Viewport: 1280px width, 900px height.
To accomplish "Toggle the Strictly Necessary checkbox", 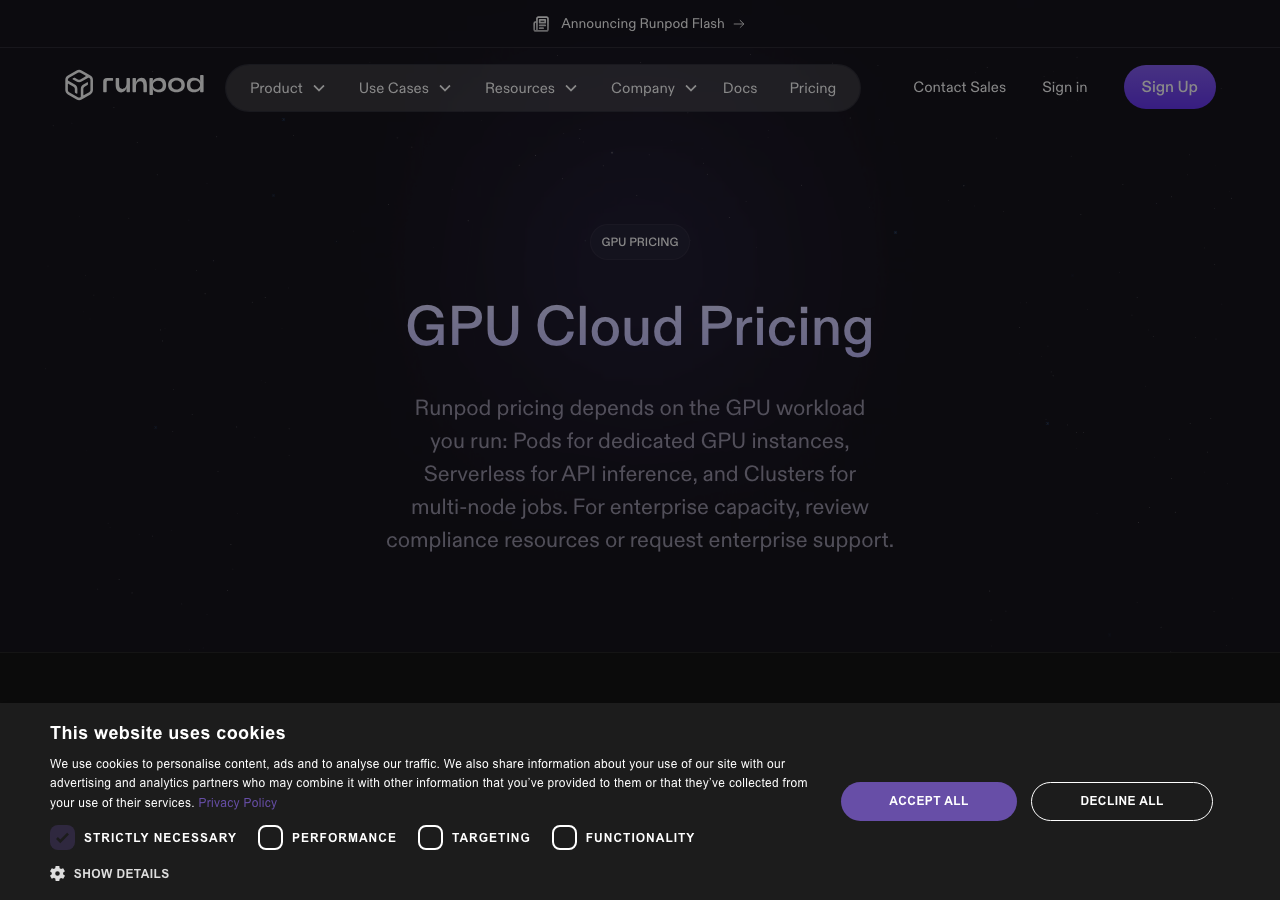I will 63,838.
